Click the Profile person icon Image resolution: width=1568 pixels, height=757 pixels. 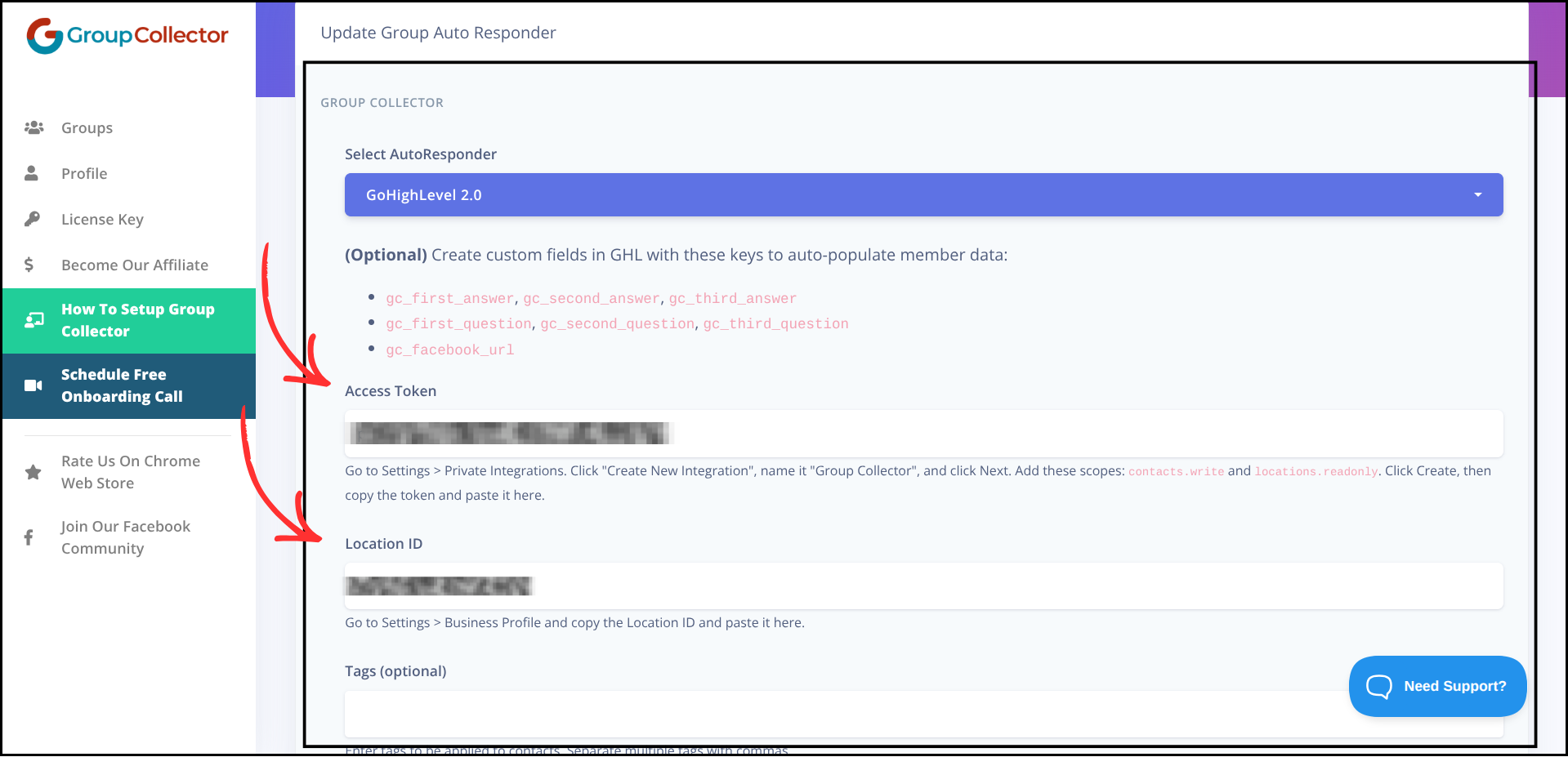[32, 173]
